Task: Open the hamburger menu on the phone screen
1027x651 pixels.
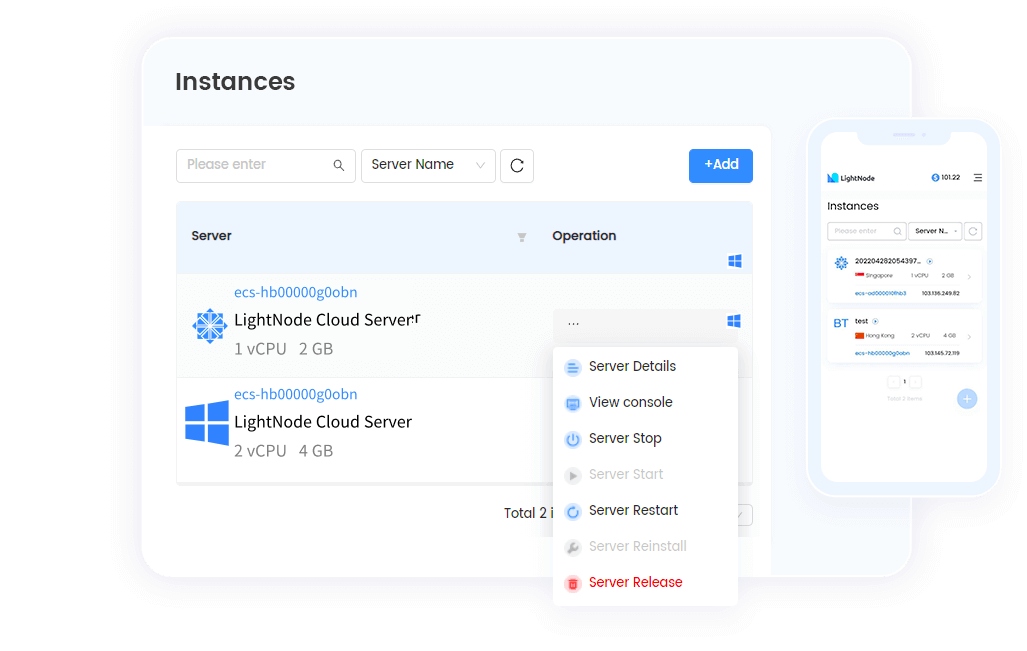Action: tap(978, 177)
